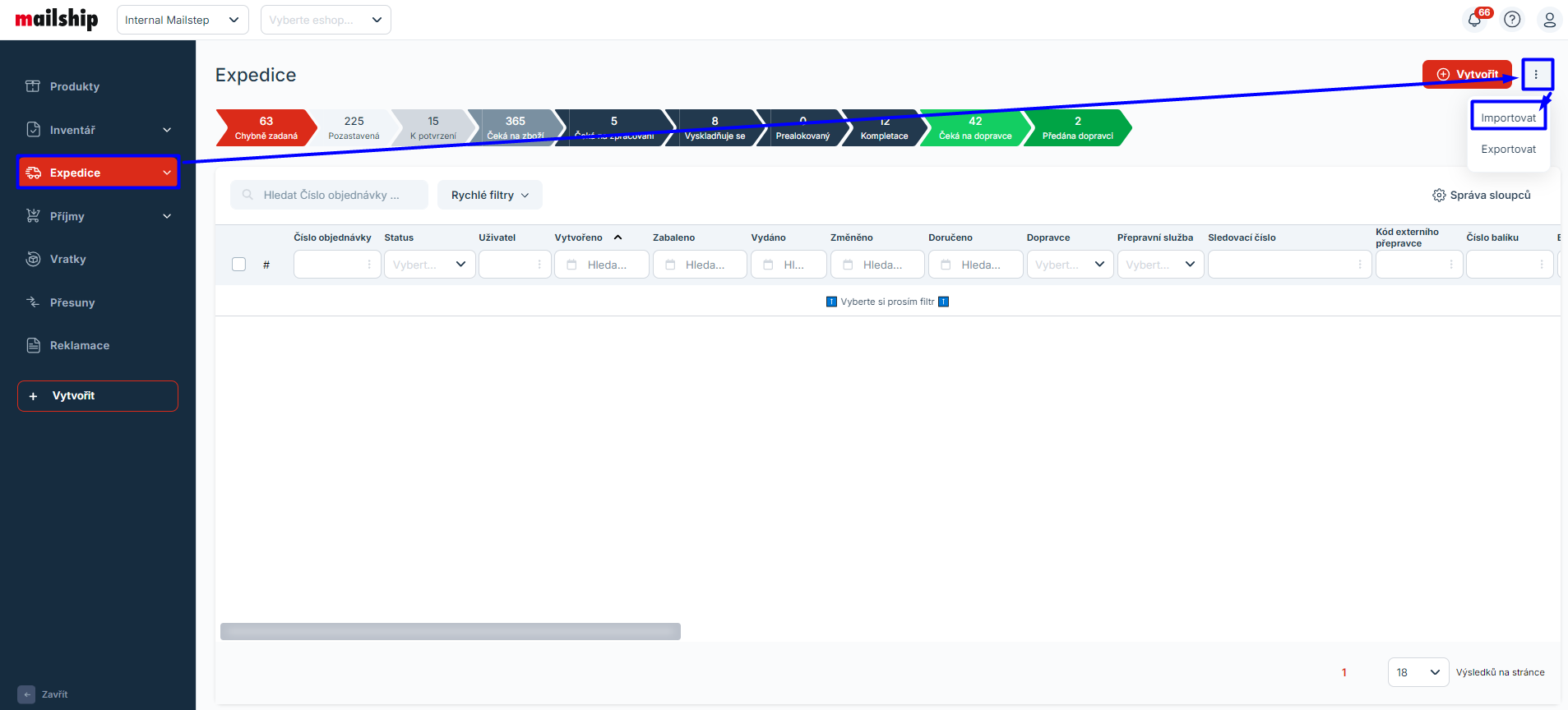Click the Zavřít collapse arrow icon
The width and height of the screenshot is (1568, 710).
[x=26, y=694]
